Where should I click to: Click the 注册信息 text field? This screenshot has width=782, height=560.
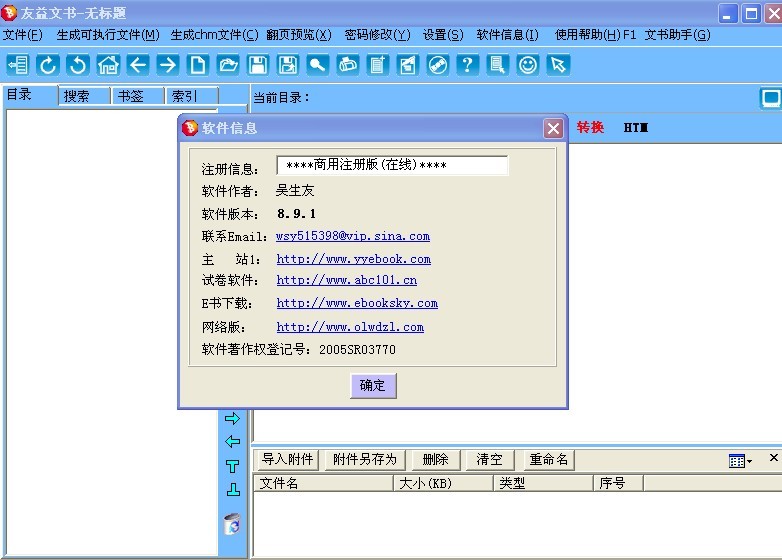(392, 166)
